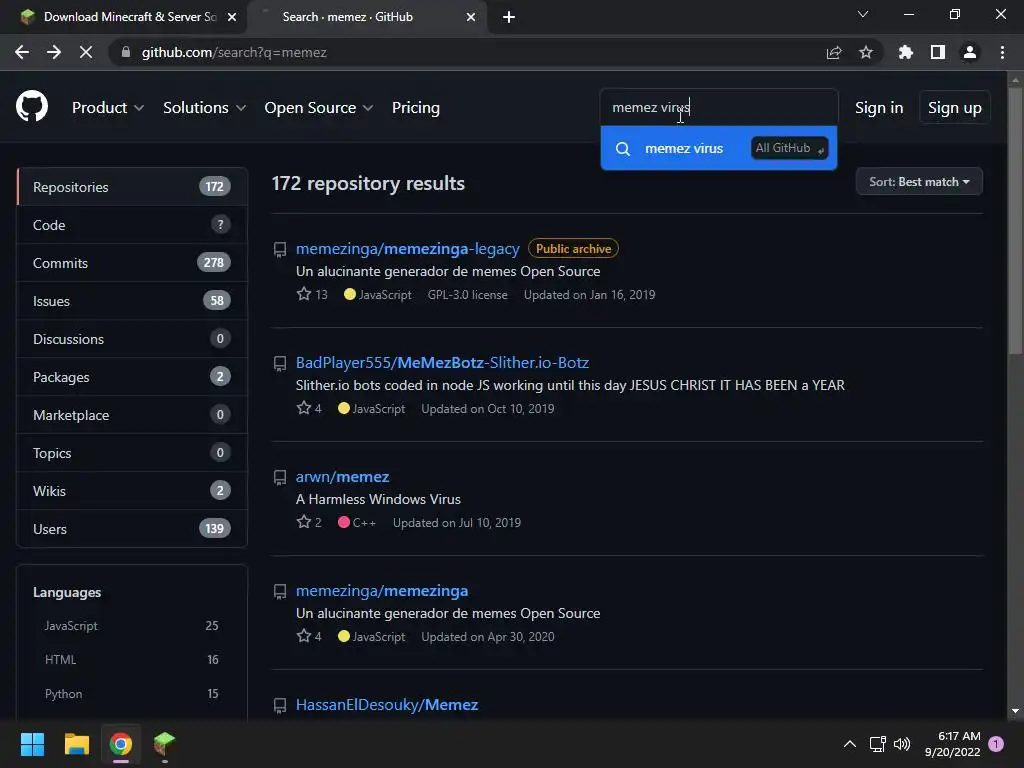The width and height of the screenshot is (1024, 768).
Task: Select Wikis results filter
Action: pos(132,490)
